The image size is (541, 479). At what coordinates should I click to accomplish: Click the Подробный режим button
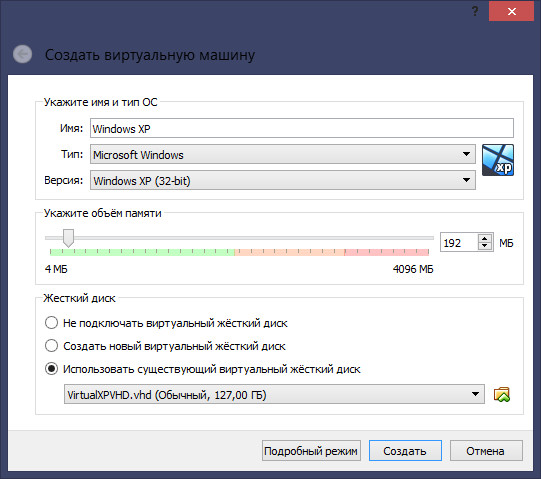point(311,451)
